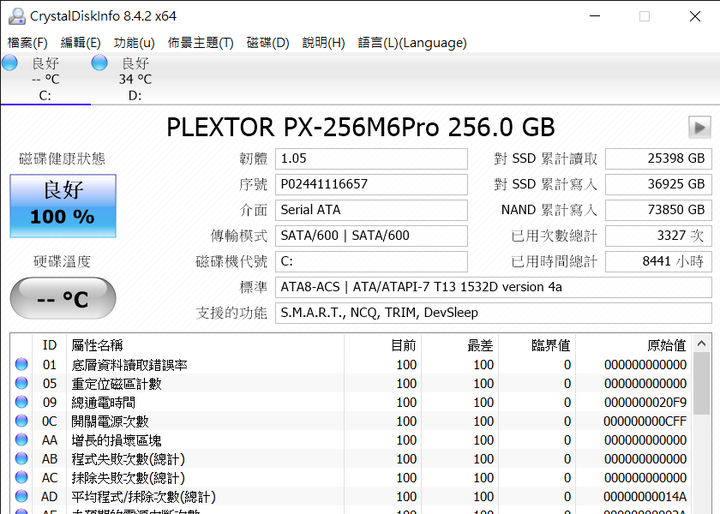Open the 編輯(E) menu
The height and width of the screenshot is (514, 720).
click(80, 43)
